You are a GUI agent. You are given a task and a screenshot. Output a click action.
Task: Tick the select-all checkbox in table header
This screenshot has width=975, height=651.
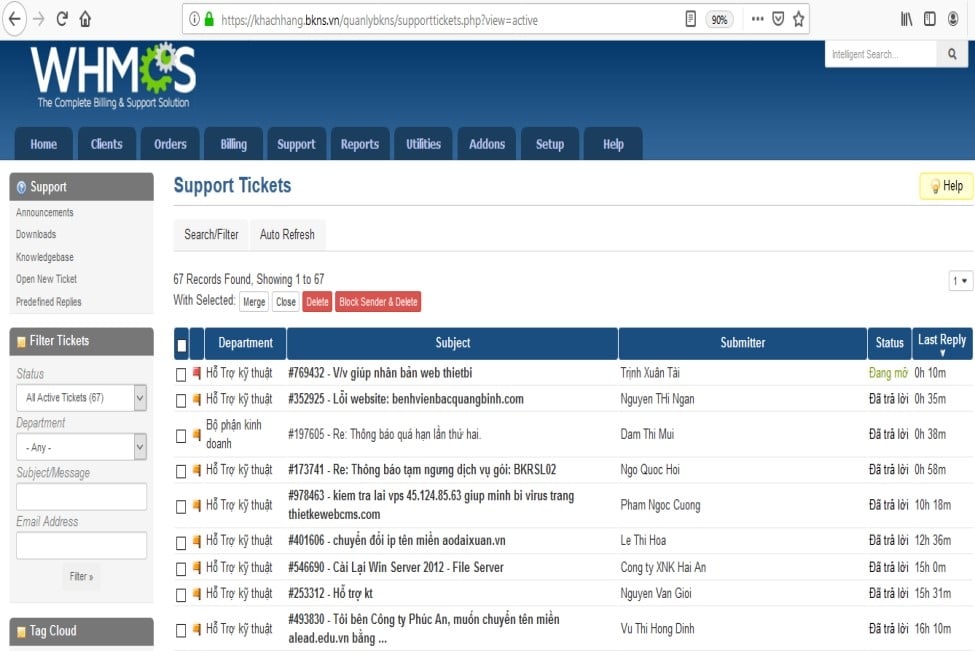click(181, 345)
